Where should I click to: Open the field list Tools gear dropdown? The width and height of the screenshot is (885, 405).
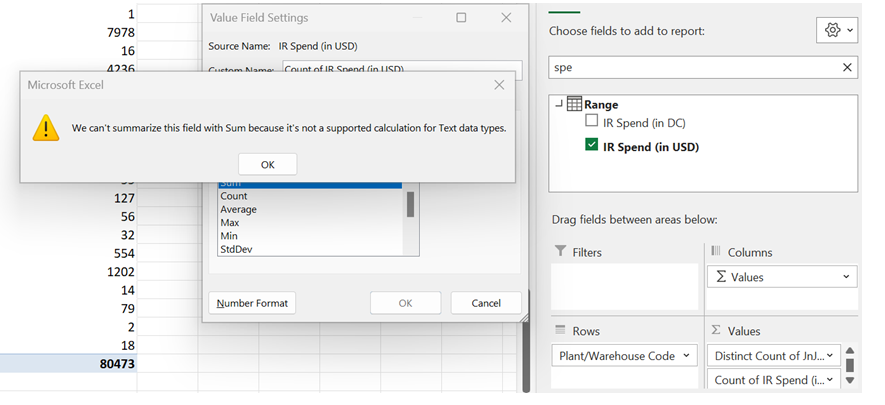(x=837, y=30)
